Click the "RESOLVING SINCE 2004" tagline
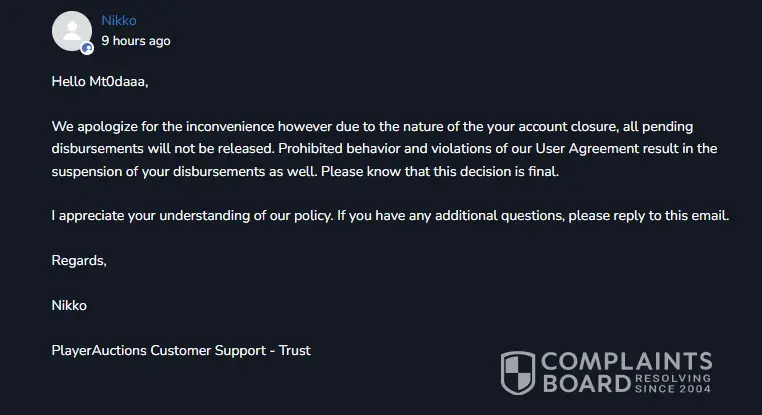 tap(672, 384)
